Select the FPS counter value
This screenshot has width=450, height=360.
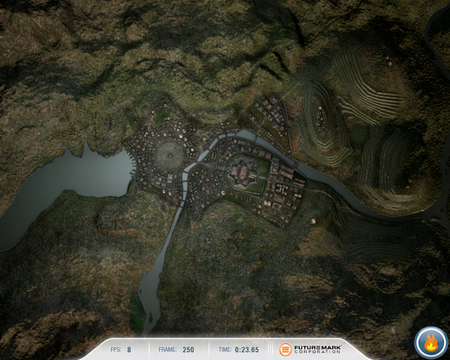point(129,349)
